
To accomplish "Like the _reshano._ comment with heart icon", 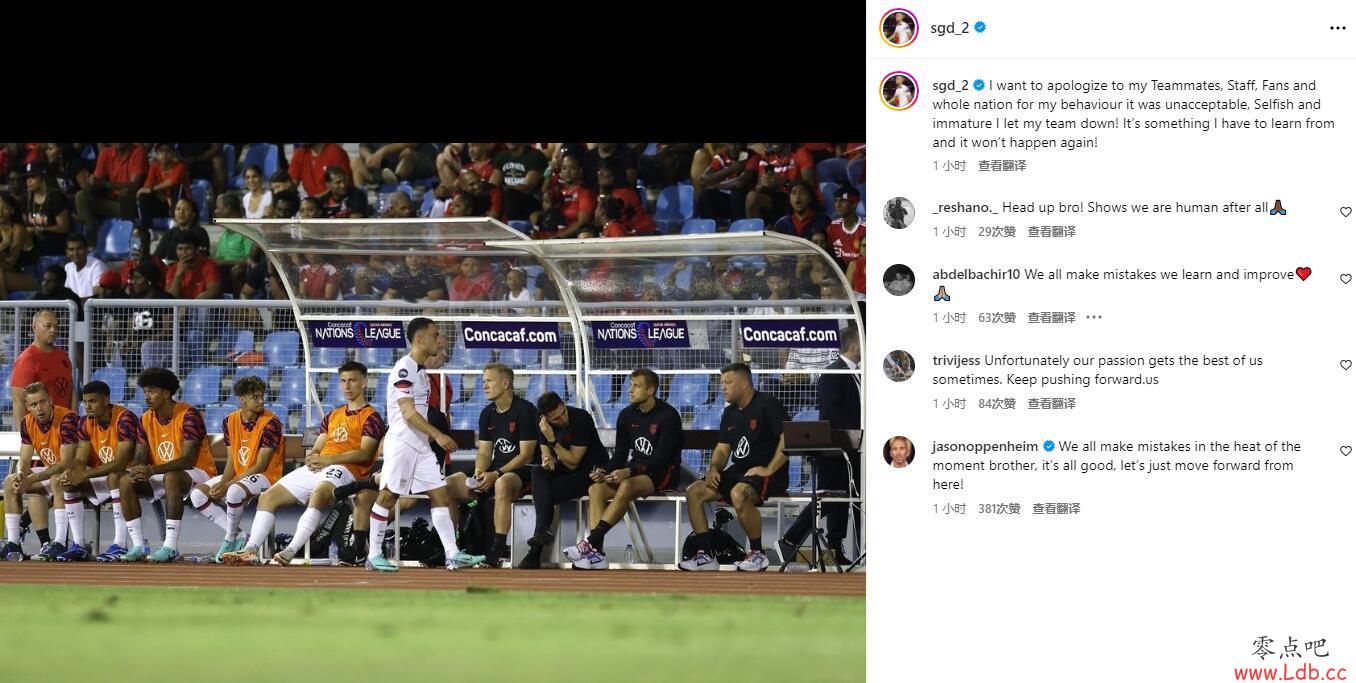I will (1345, 212).
